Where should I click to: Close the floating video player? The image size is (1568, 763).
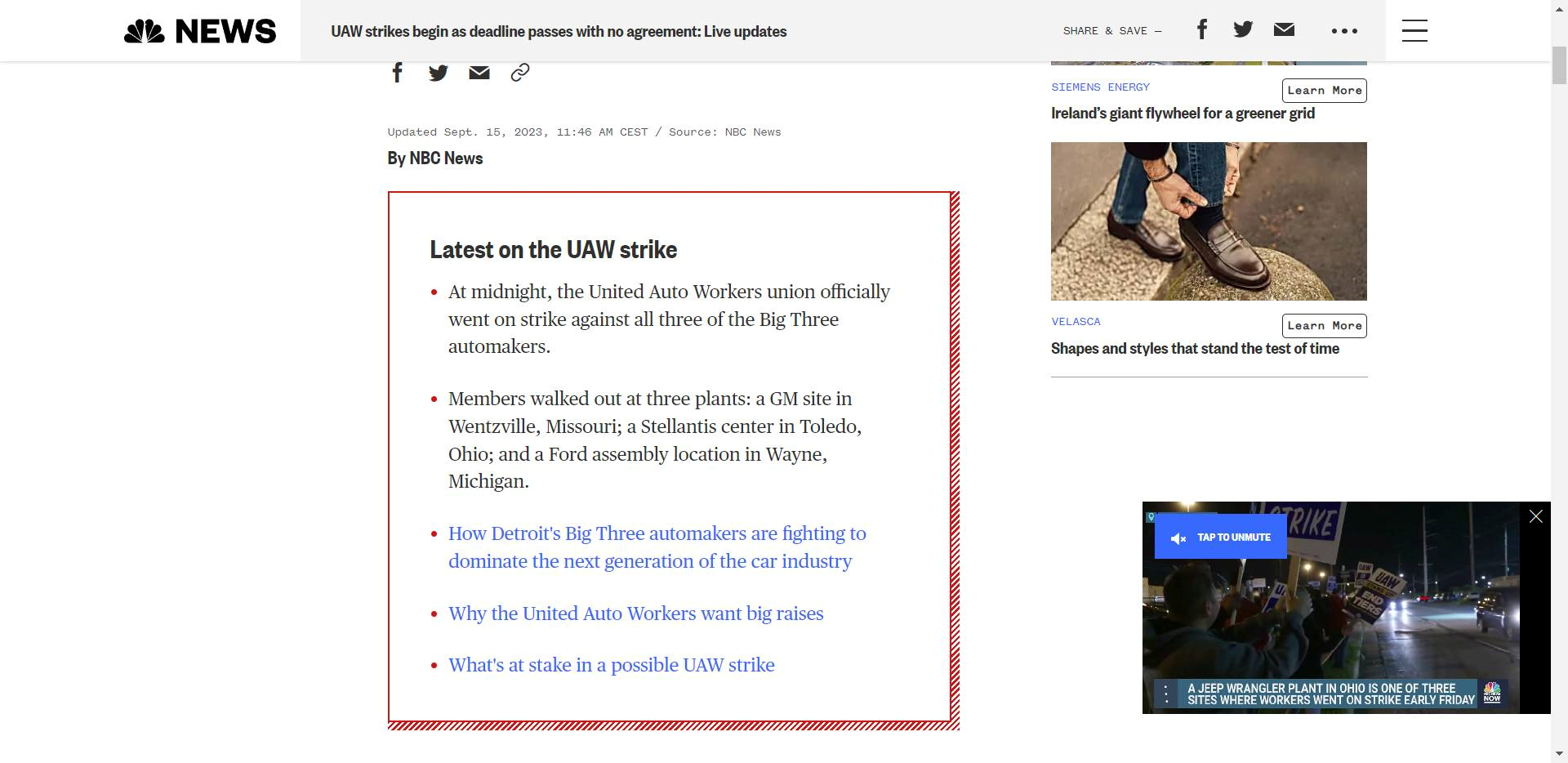point(1535,516)
